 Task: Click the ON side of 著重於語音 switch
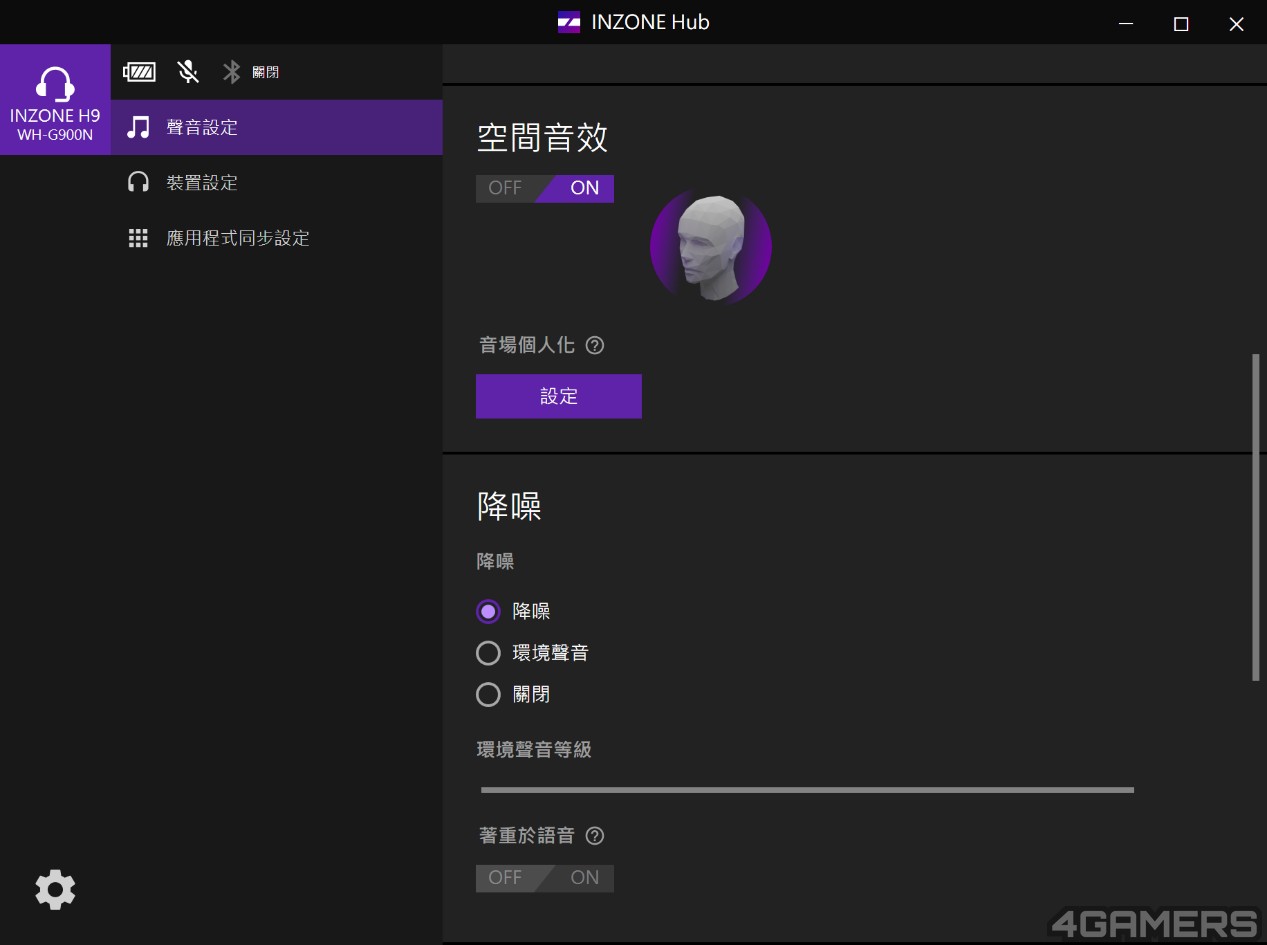(582, 878)
